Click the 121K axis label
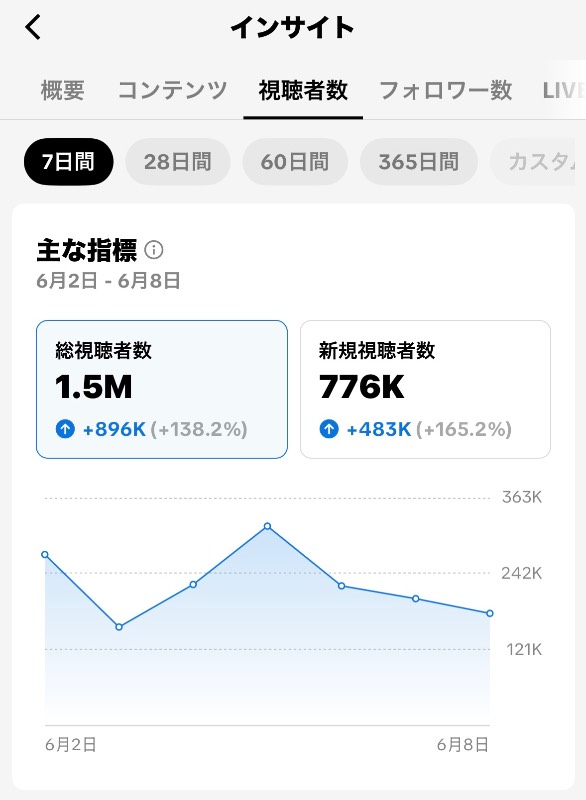Screen dimensions: 586x800 pos(524,649)
